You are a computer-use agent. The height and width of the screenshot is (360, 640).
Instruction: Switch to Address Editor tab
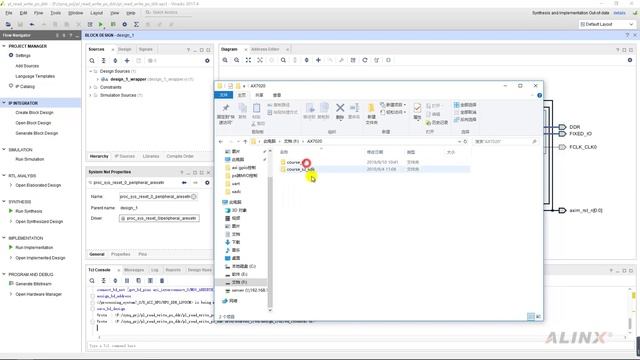coord(265,49)
